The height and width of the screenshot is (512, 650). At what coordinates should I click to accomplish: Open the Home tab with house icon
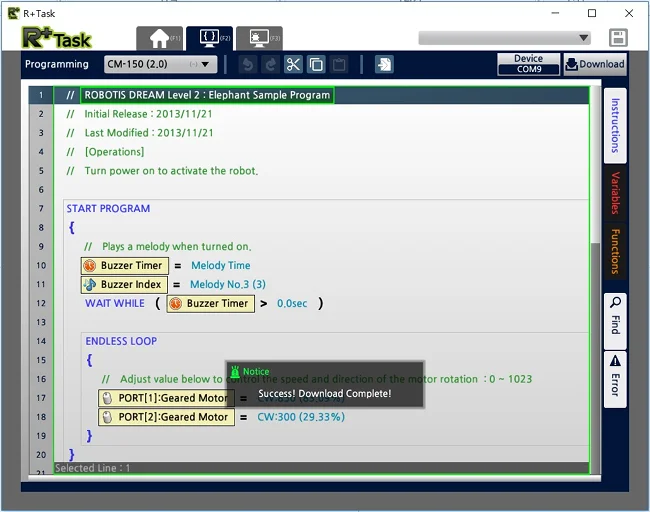[x=160, y=39]
